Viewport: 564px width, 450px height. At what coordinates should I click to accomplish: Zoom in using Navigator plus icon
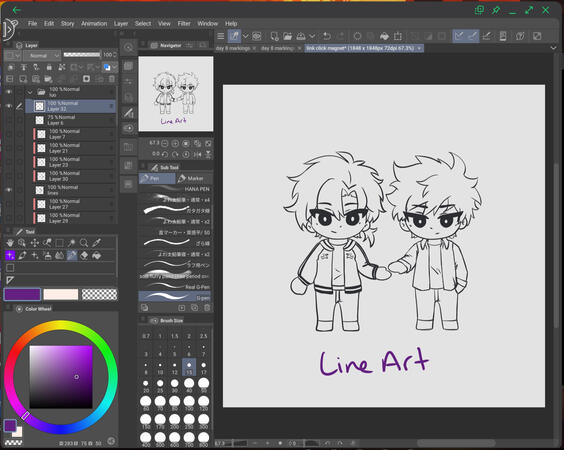click(x=175, y=144)
